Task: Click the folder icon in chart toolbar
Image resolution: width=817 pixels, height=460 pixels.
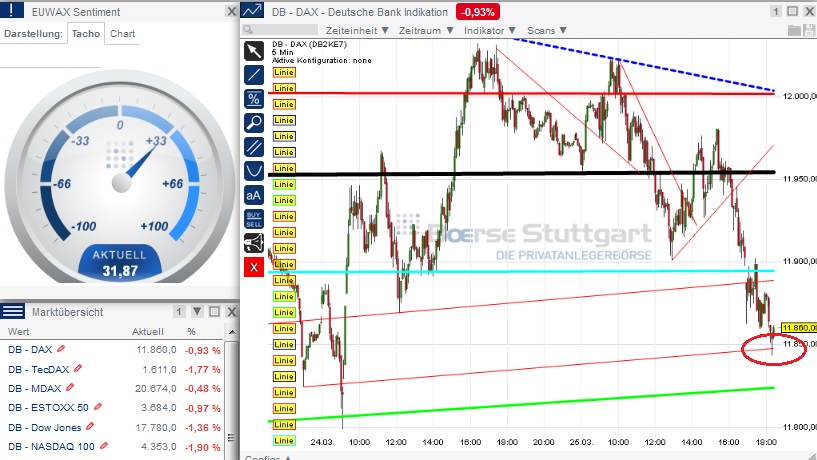Action: (x=794, y=30)
